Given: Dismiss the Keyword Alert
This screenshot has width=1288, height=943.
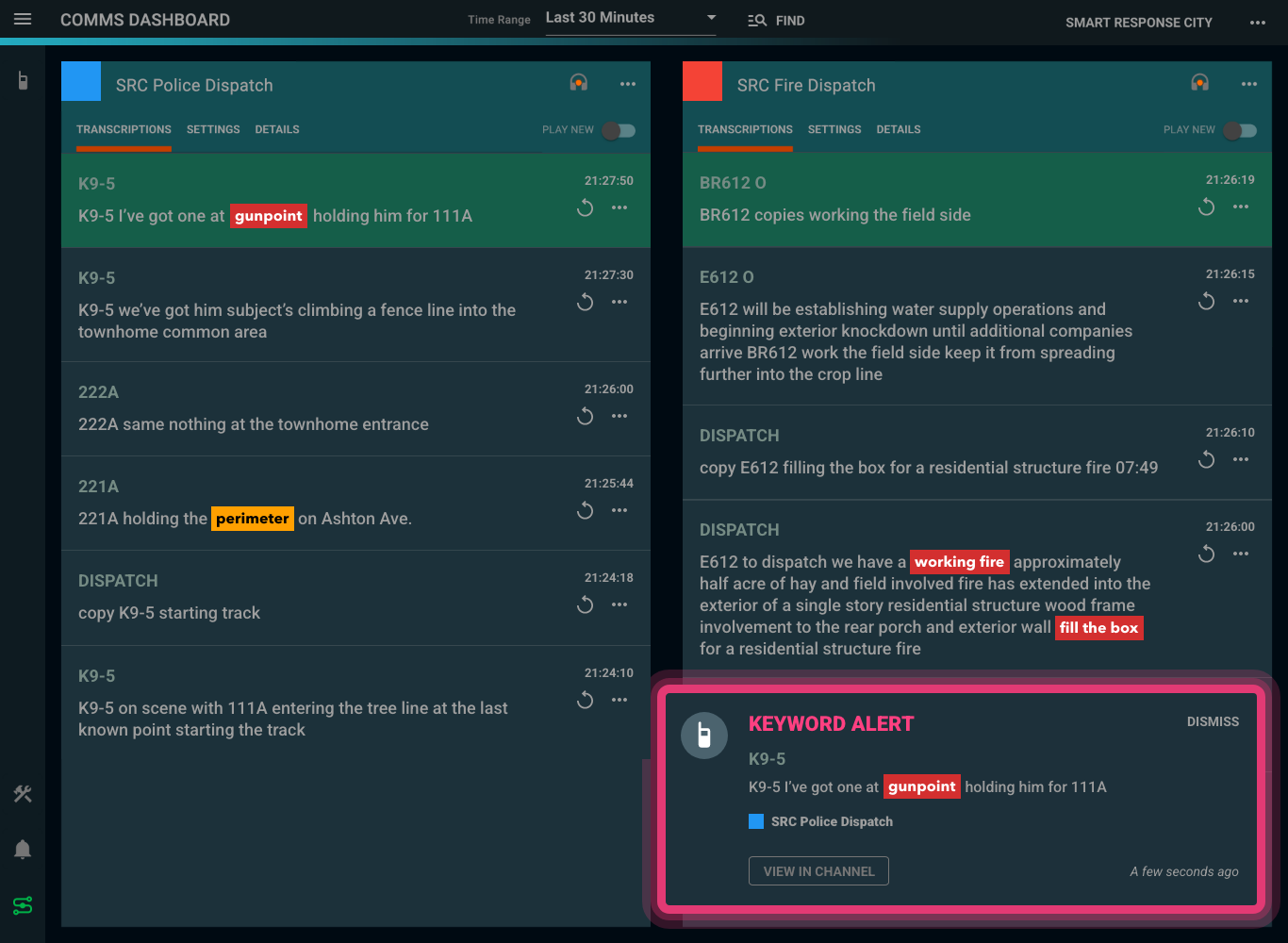Looking at the screenshot, I should click(x=1213, y=722).
